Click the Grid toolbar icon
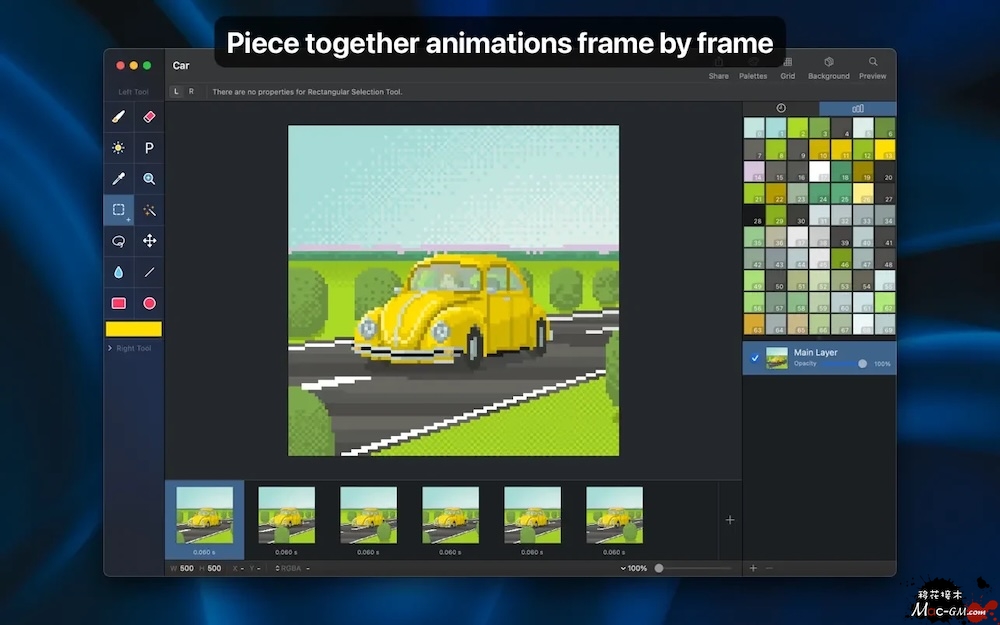Screen dimensions: 1000x625 tap(788, 68)
